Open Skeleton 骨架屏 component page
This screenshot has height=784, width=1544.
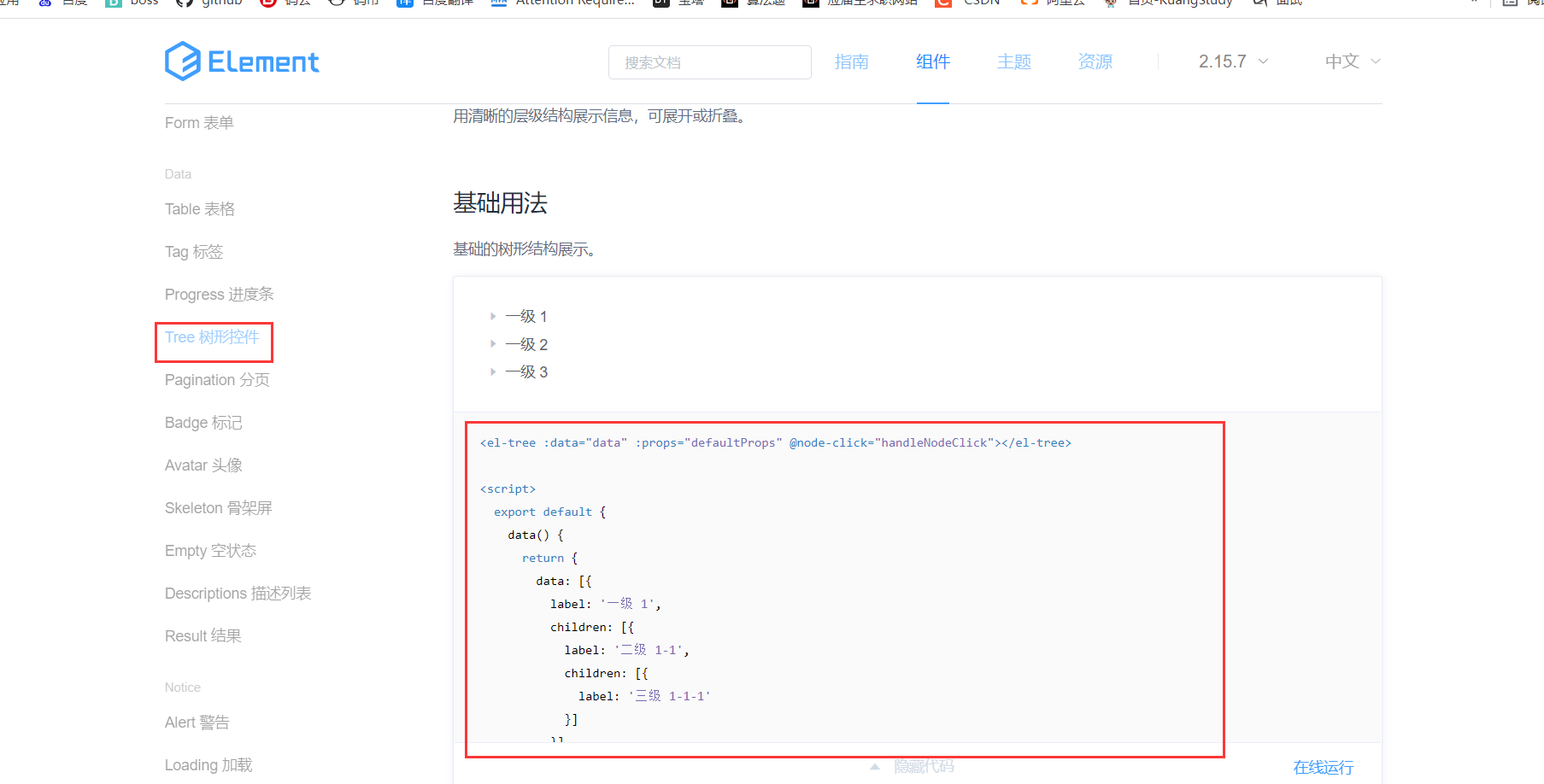point(219,508)
